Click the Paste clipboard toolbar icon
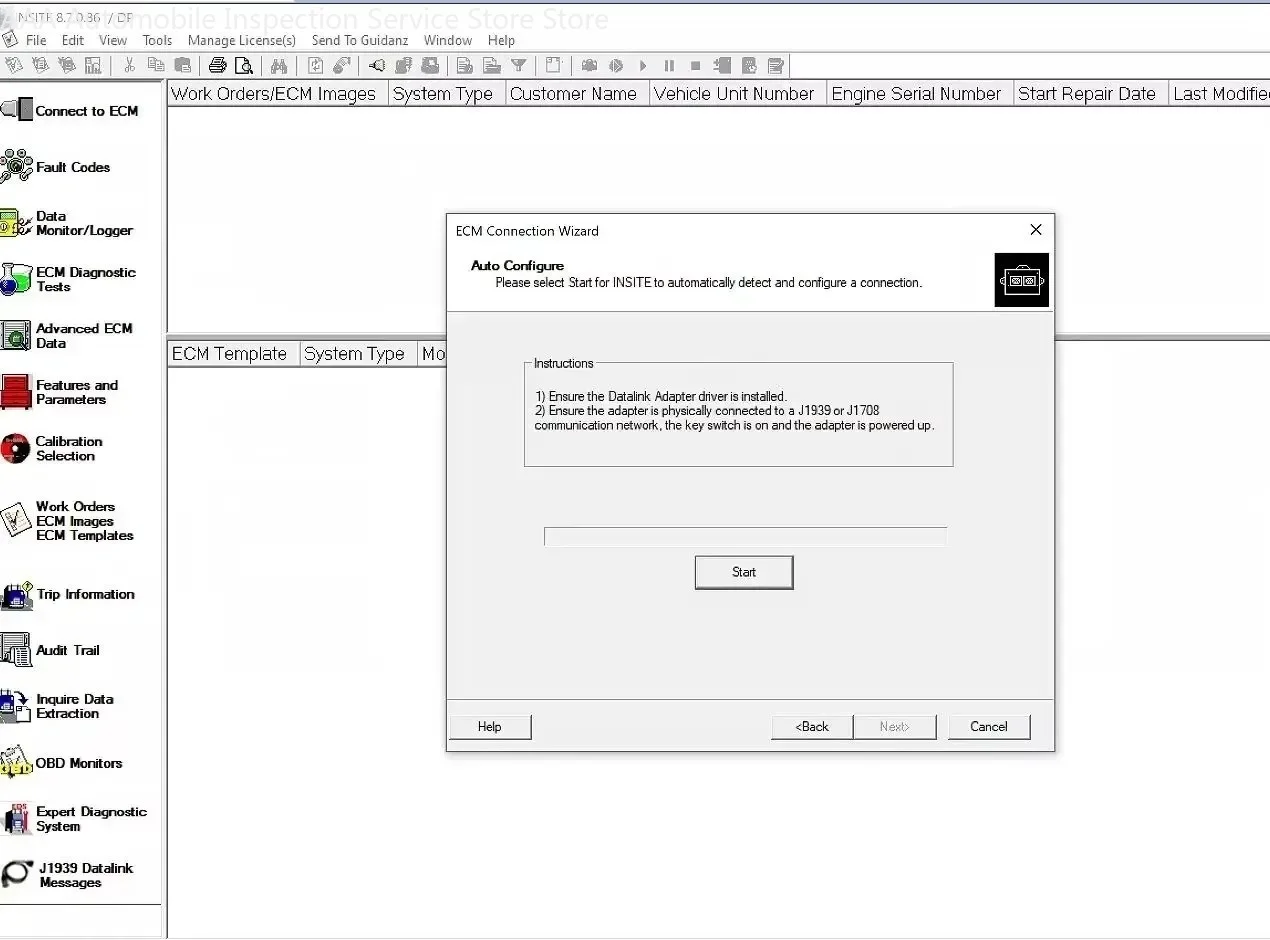The image size is (1270, 940). click(x=182, y=66)
